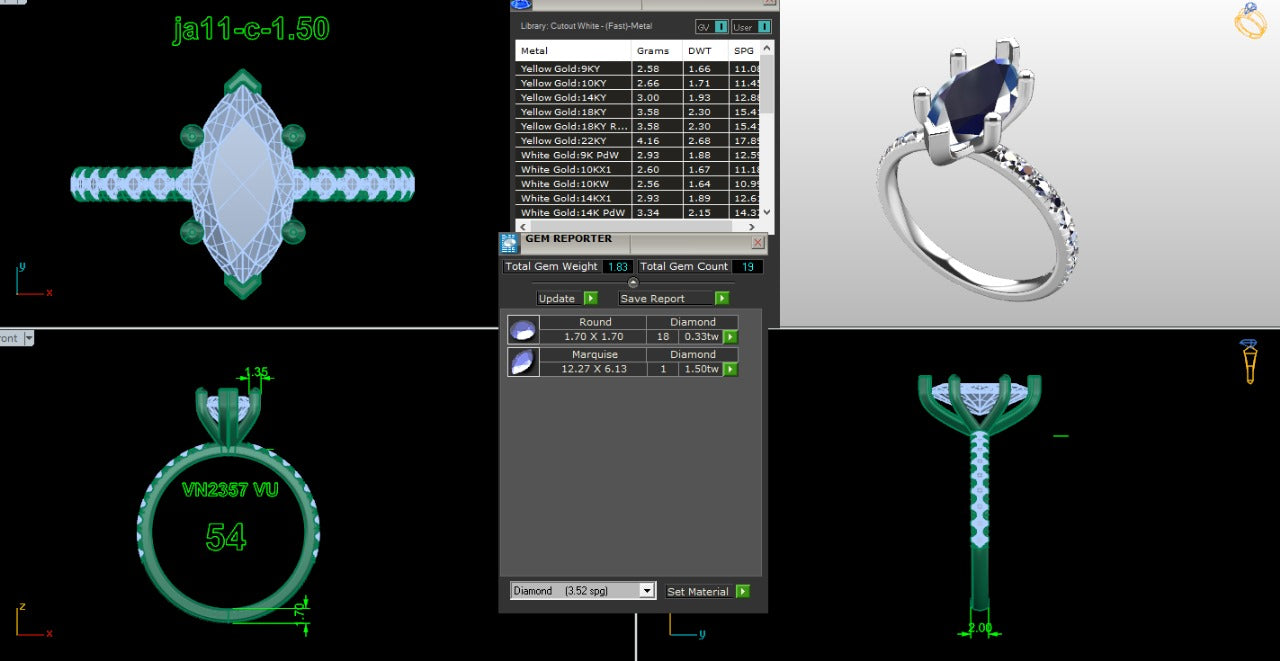The width and height of the screenshot is (1280, 661).
Task: Click the Total Gem Weight value 1.83
Action: [618, 267]
